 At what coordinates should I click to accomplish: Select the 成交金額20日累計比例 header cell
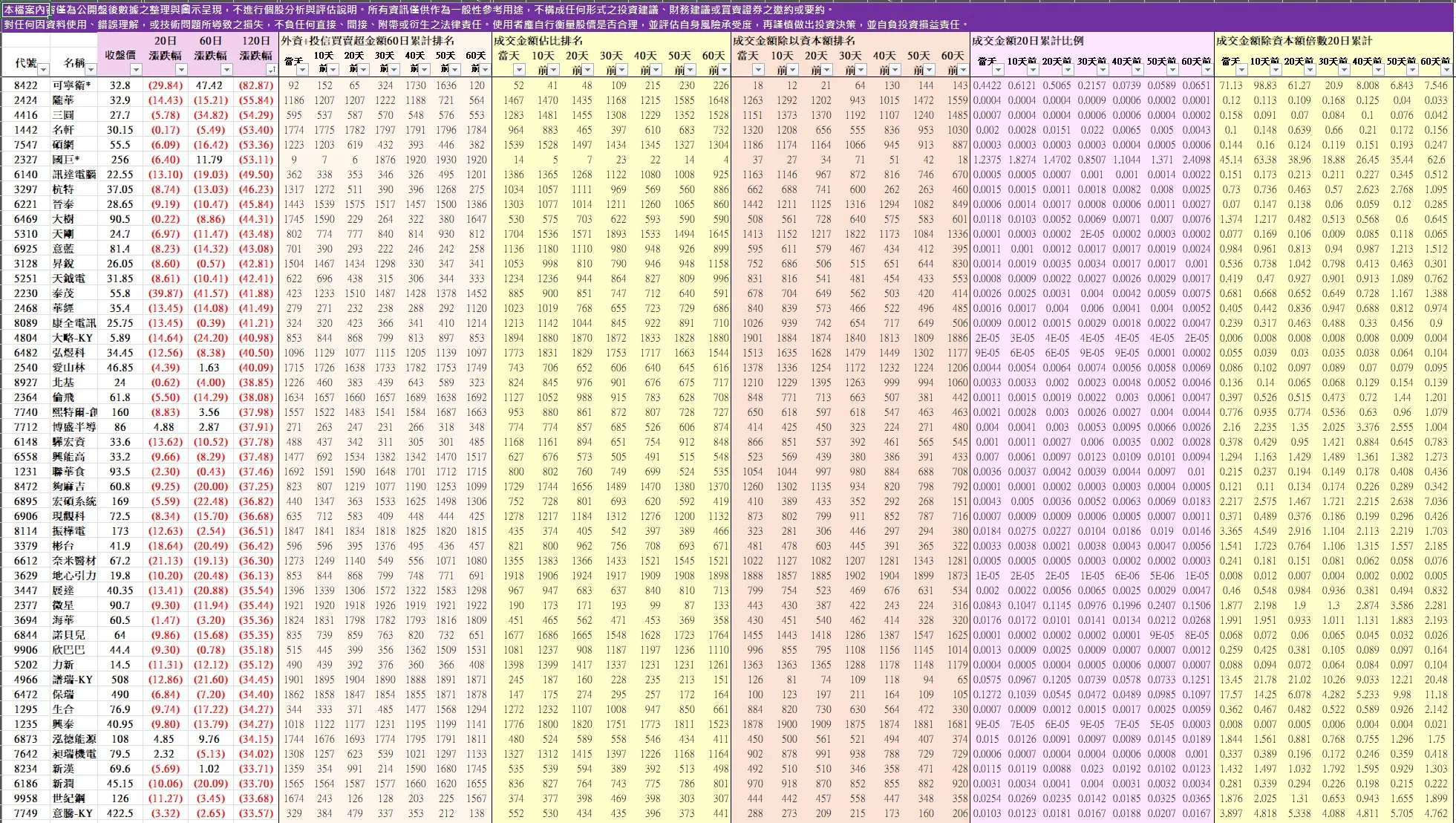coord(1028,41)
